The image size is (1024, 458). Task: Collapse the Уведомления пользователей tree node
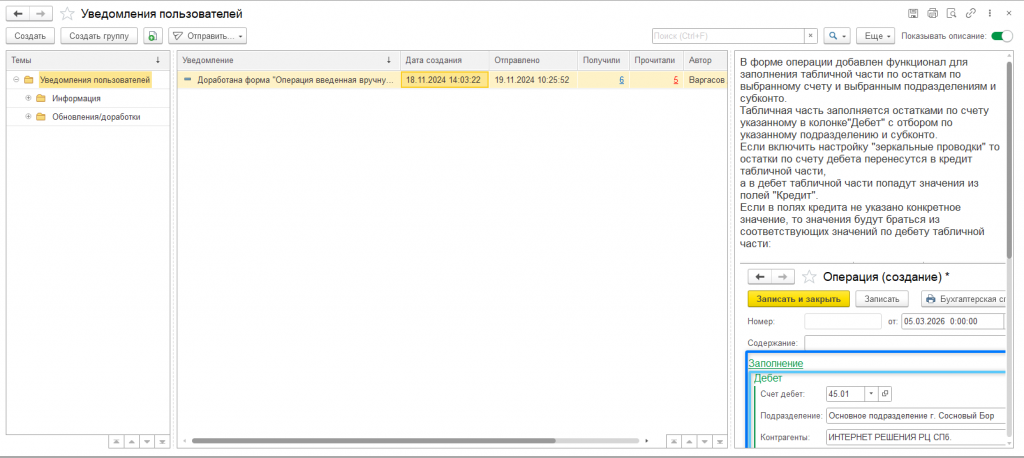click(x=16, y=80)
